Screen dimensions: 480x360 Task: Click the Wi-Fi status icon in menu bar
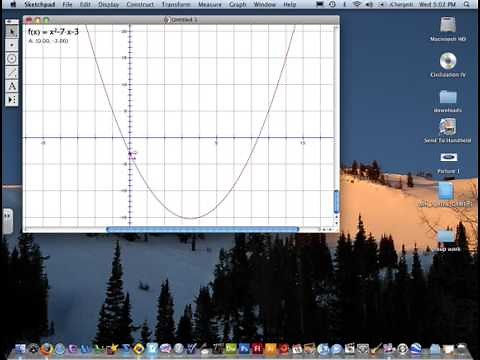[357, 4]
